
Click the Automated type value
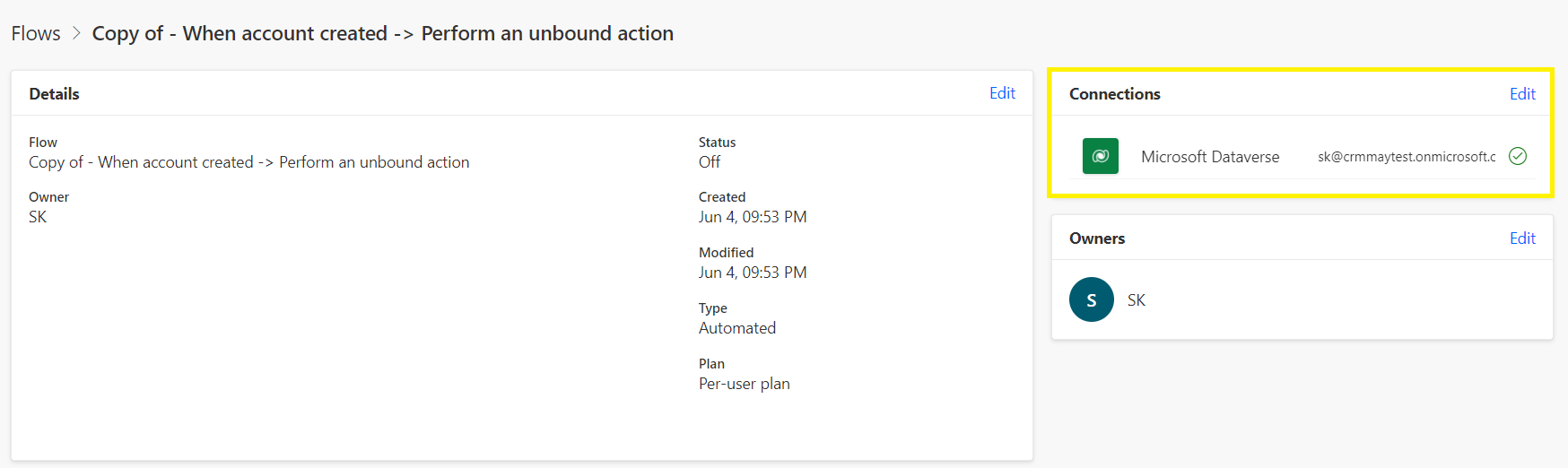point(737,328)
